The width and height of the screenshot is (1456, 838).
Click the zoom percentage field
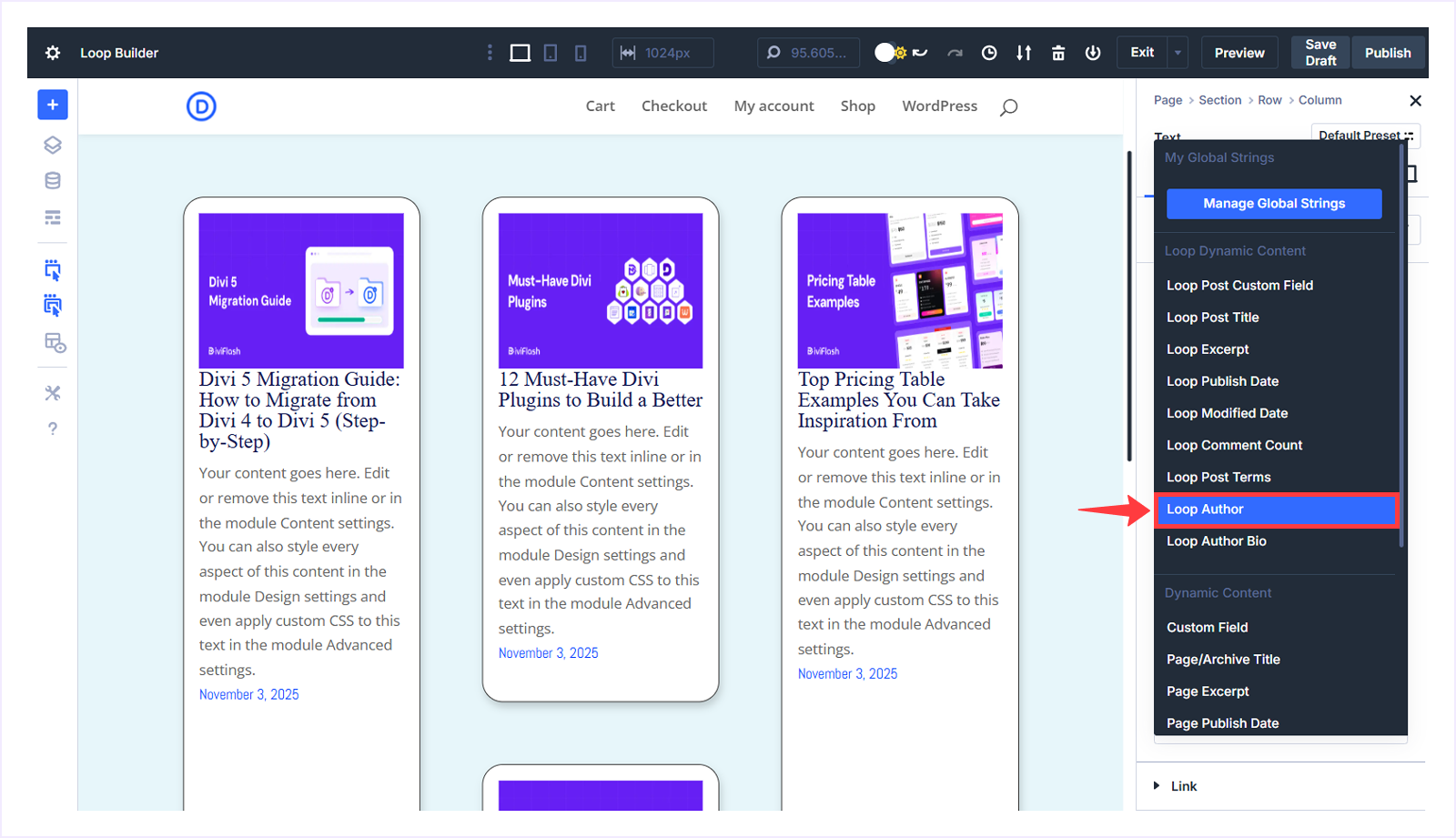pyautogui.click(x=809, y=52)
